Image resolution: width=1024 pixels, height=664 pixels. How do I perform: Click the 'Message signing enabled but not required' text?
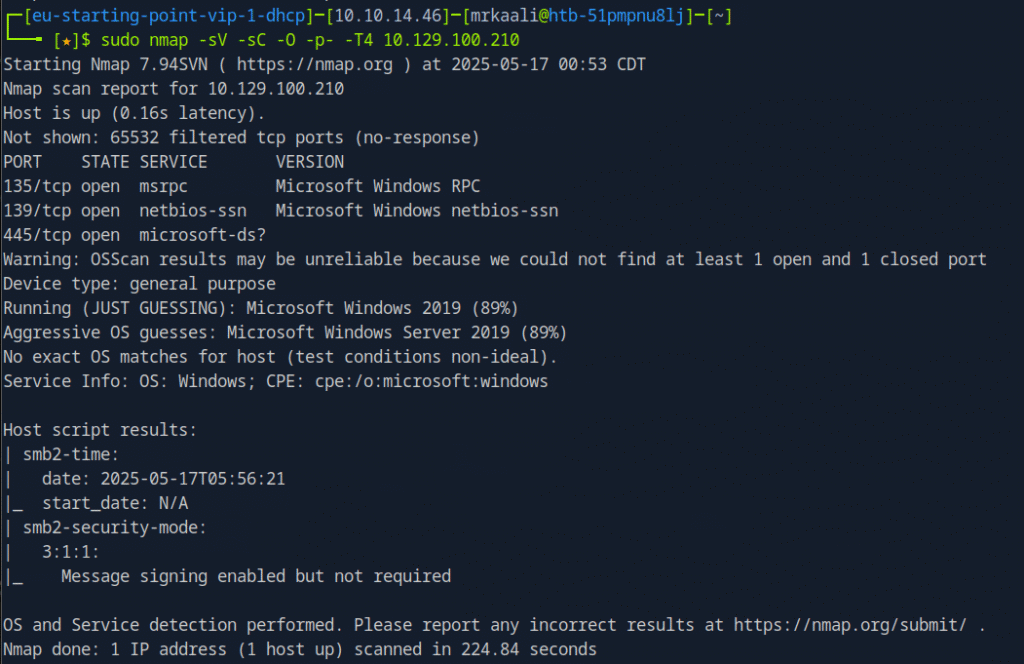click(x=256, y=576)
